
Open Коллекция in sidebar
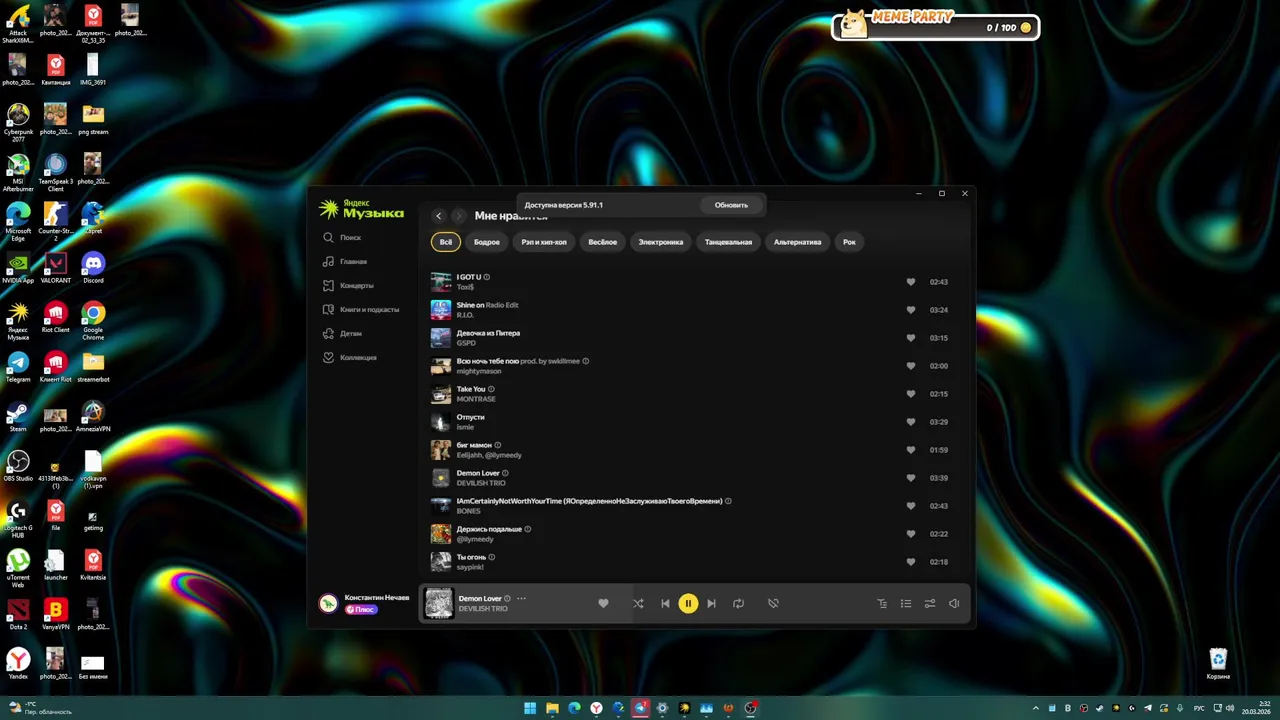click(x=350, y=358)
